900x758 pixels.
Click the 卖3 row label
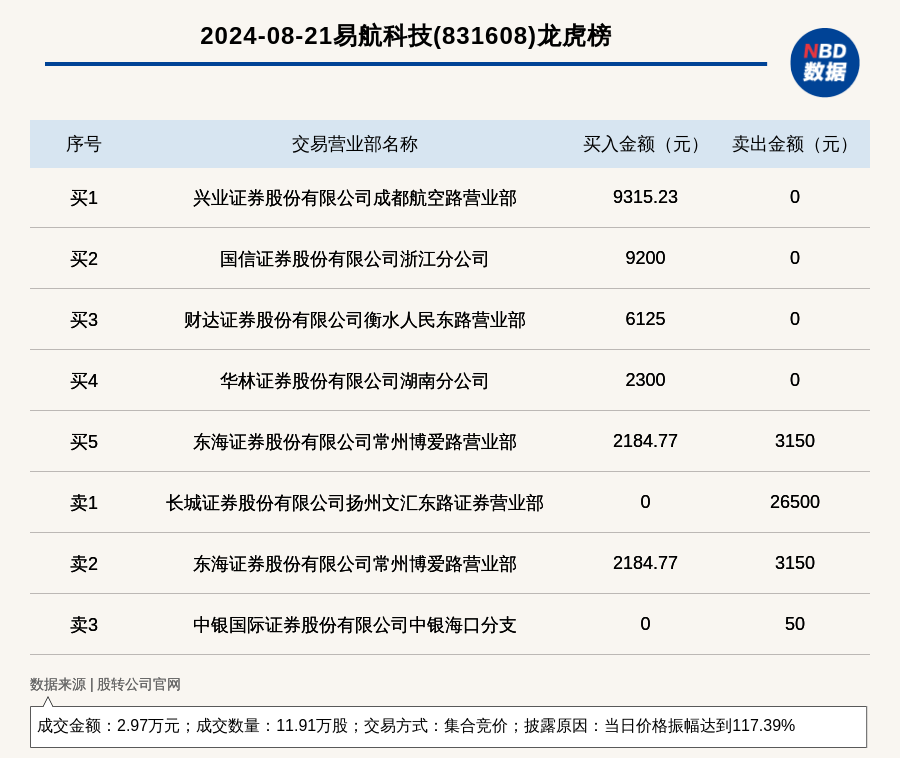pos(84,625)
